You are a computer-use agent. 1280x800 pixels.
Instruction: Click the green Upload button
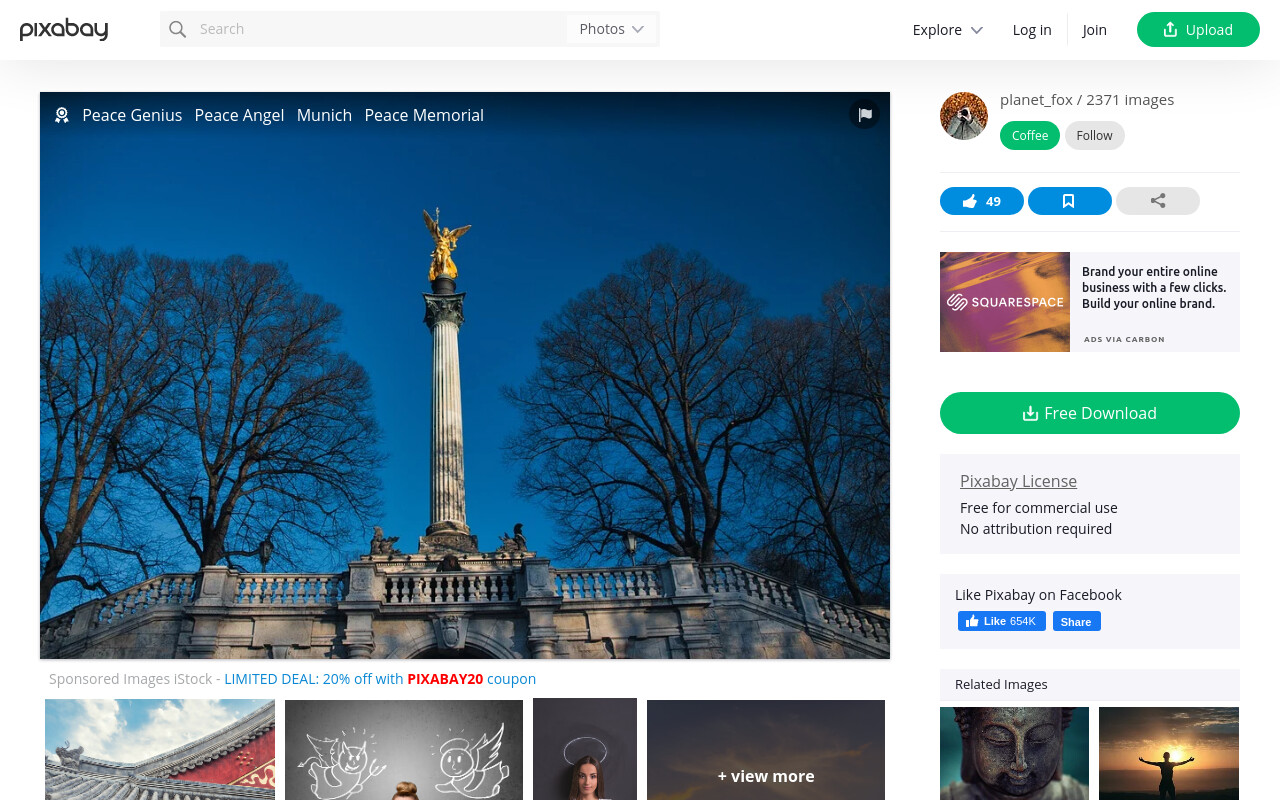pos(1198,30)
